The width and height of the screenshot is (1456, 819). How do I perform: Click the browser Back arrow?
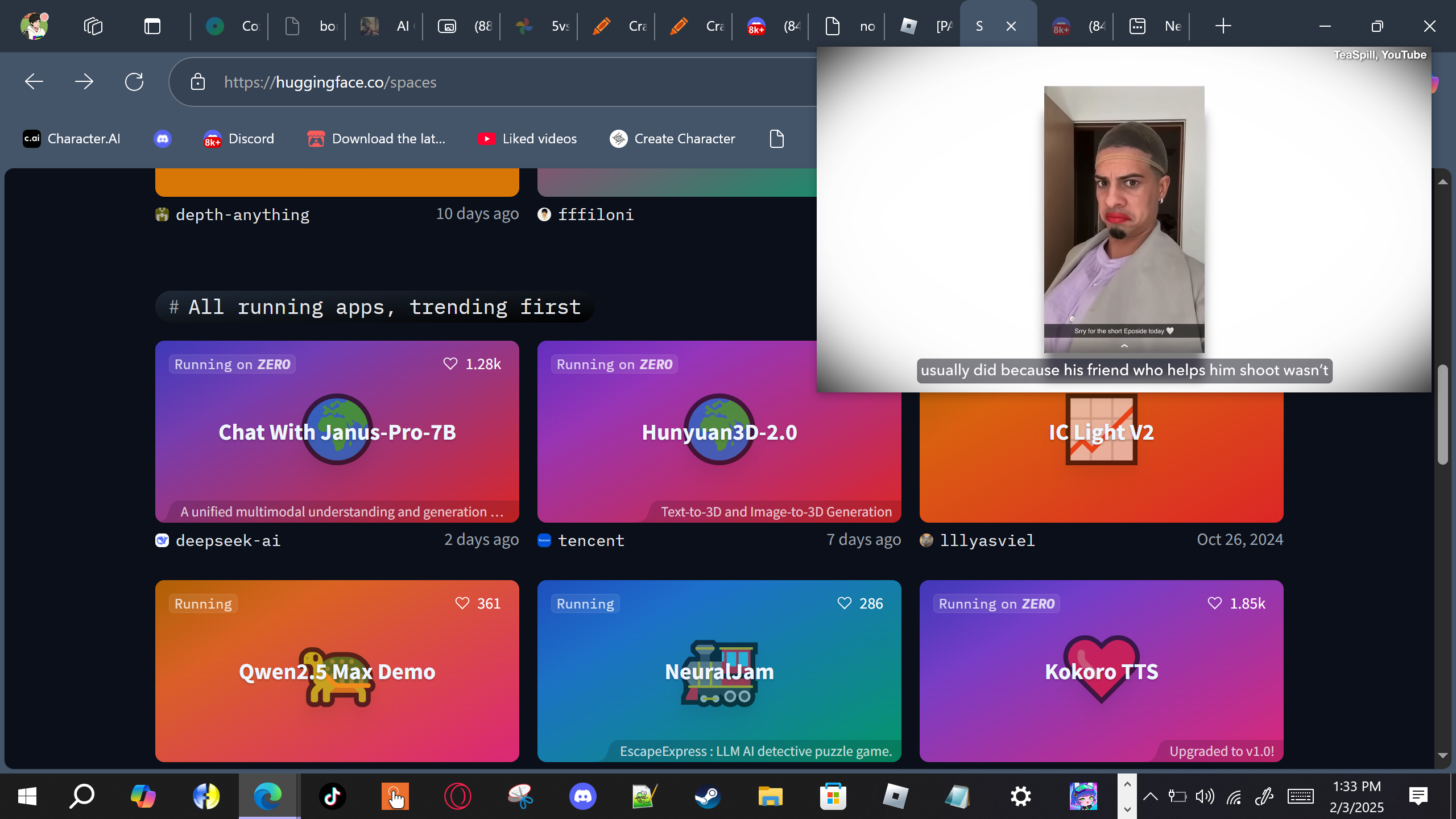34,82
